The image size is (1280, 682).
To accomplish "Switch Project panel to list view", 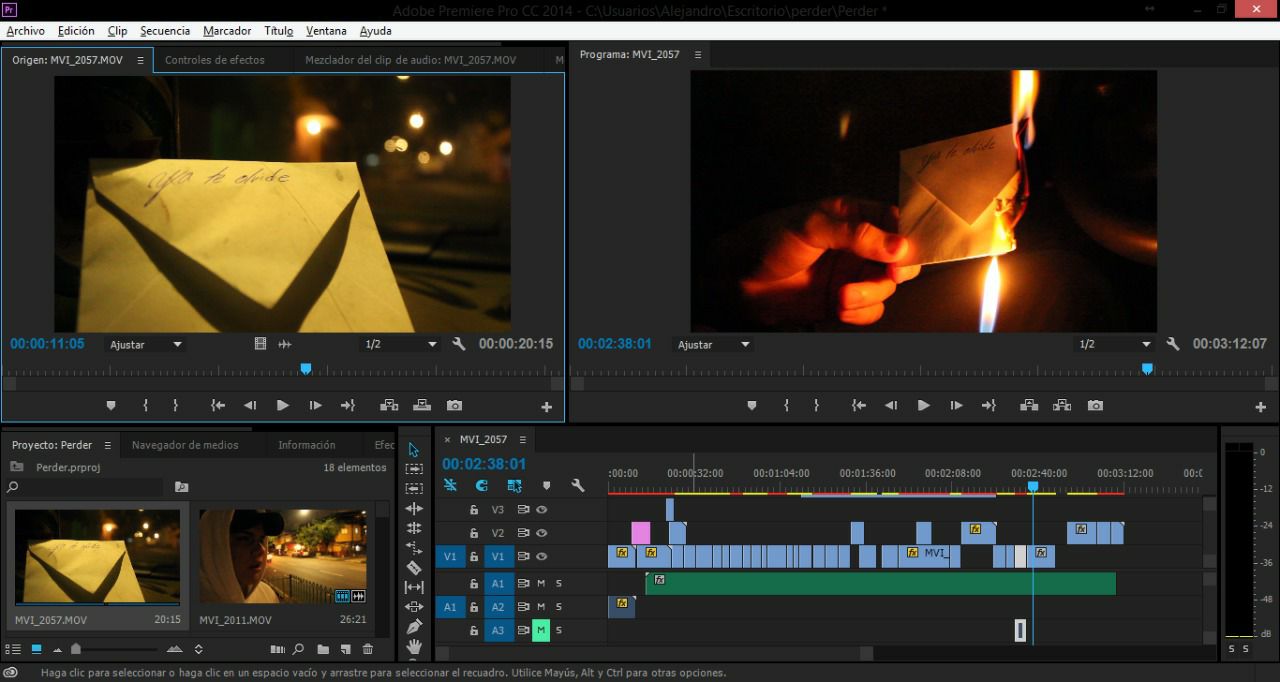I will (14, 649).
